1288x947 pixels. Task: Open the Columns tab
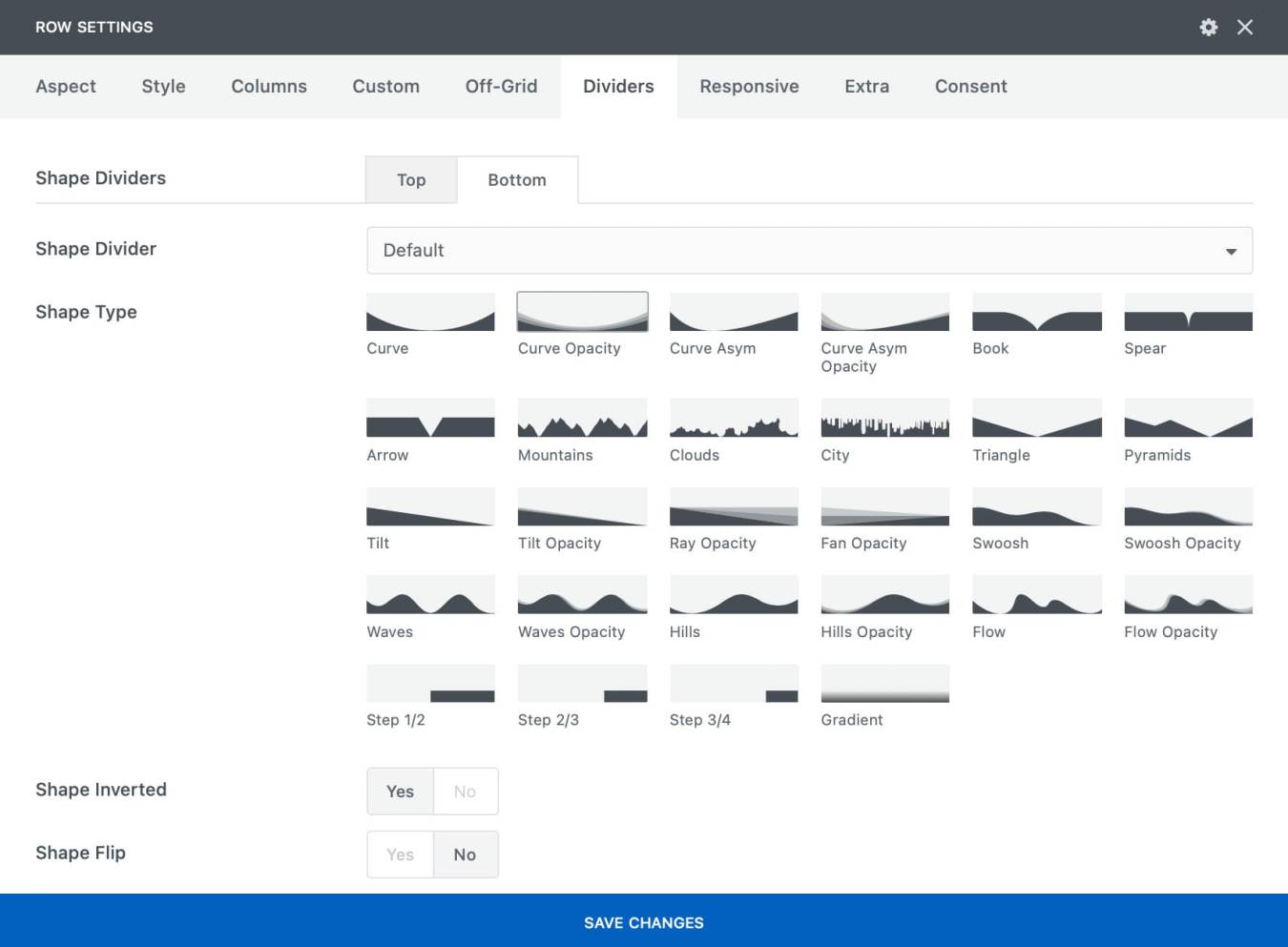coord(269,87)
